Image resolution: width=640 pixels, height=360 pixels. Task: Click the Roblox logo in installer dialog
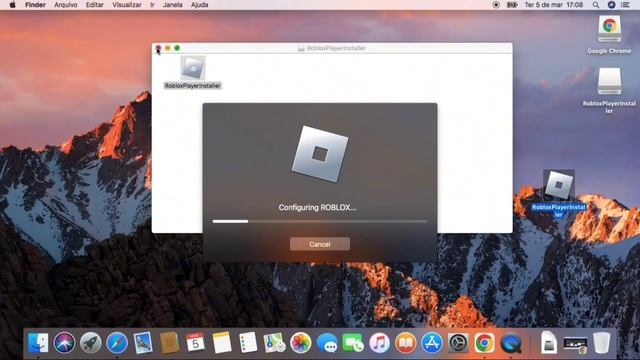(320, 154)
